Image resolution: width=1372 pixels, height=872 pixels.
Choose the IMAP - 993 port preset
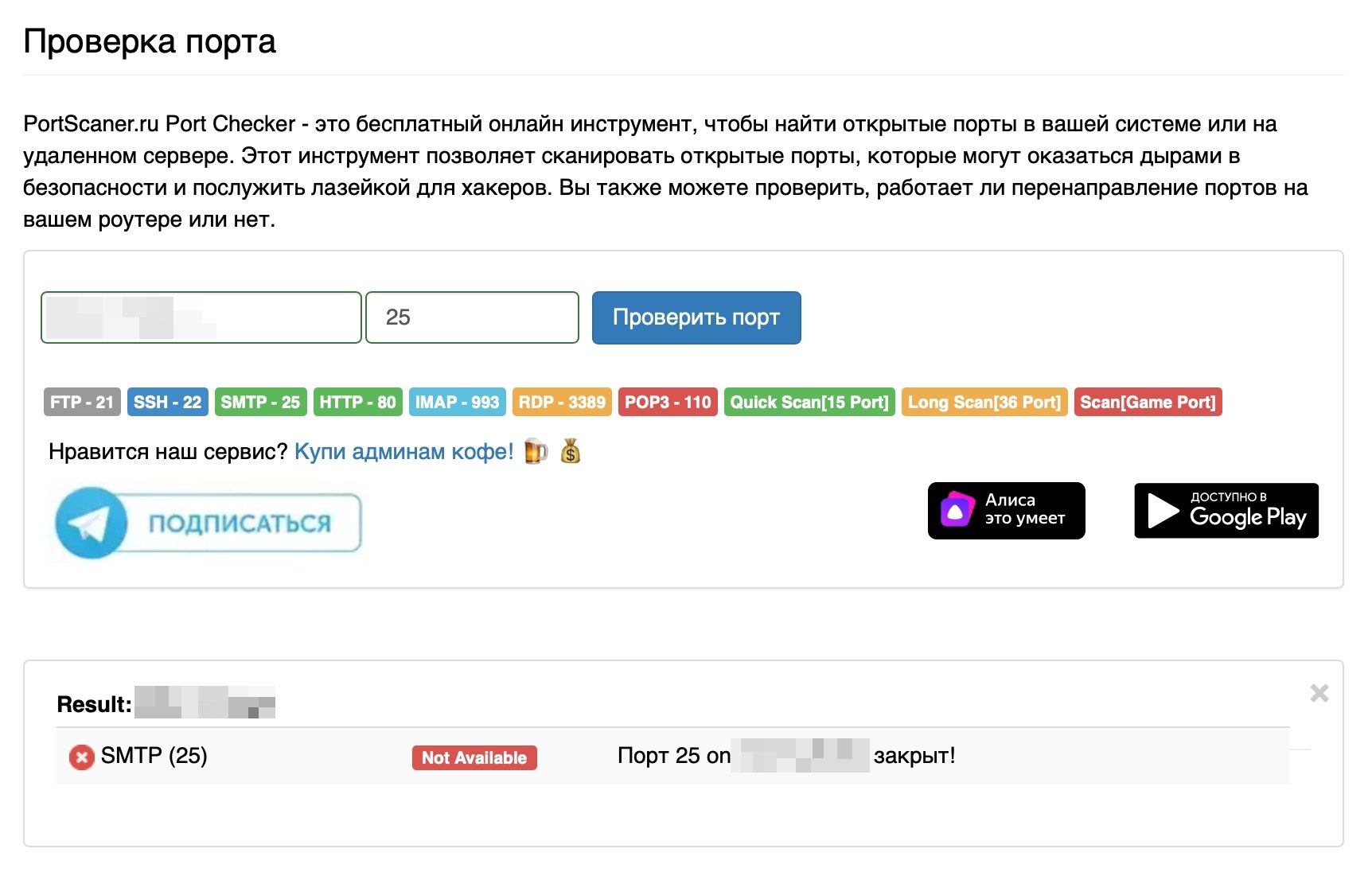click(x=457, y=403)
